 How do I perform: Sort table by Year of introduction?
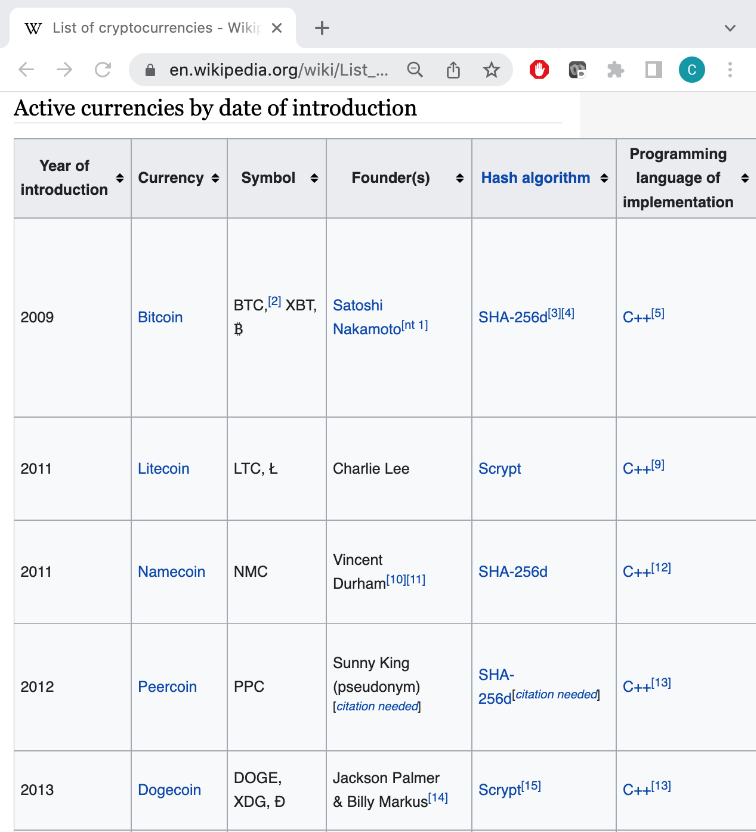[120, 178]
